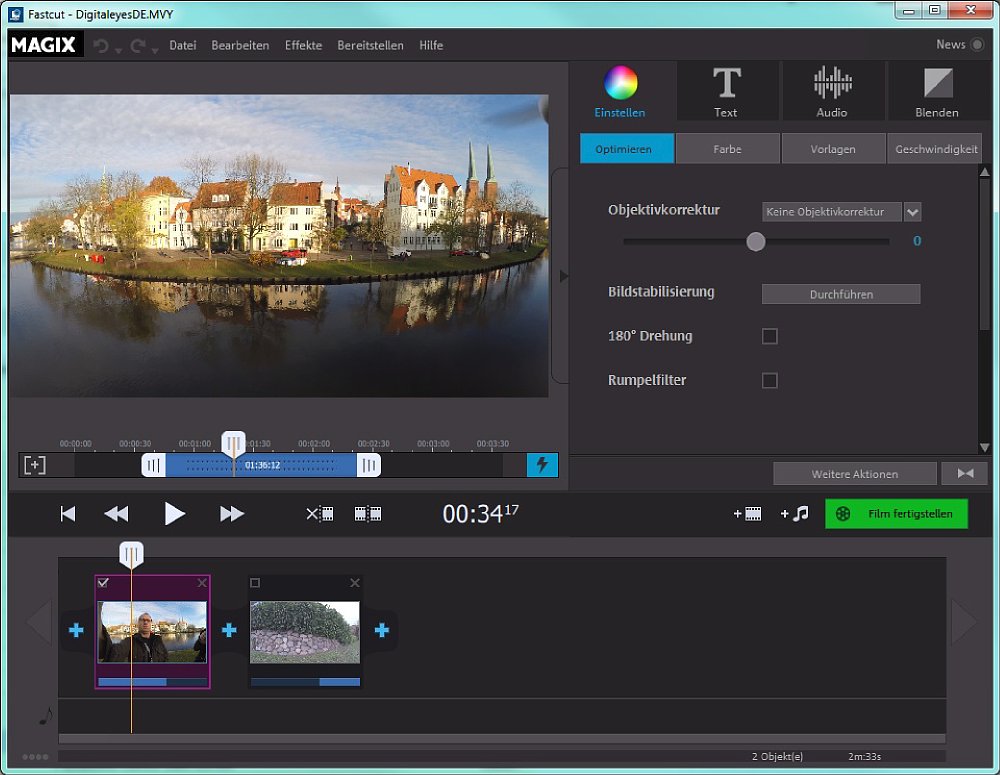Jump to the start of the film

(x=68, y=514)
